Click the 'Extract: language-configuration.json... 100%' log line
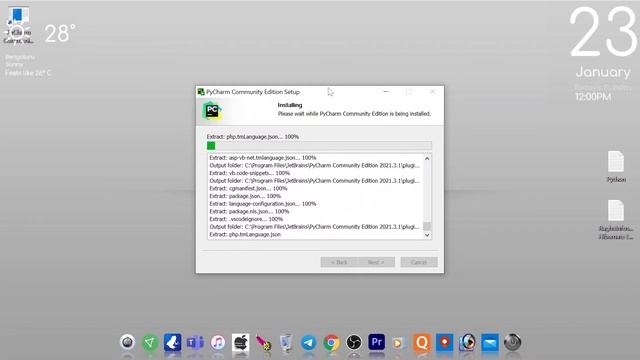 point(262,204)
